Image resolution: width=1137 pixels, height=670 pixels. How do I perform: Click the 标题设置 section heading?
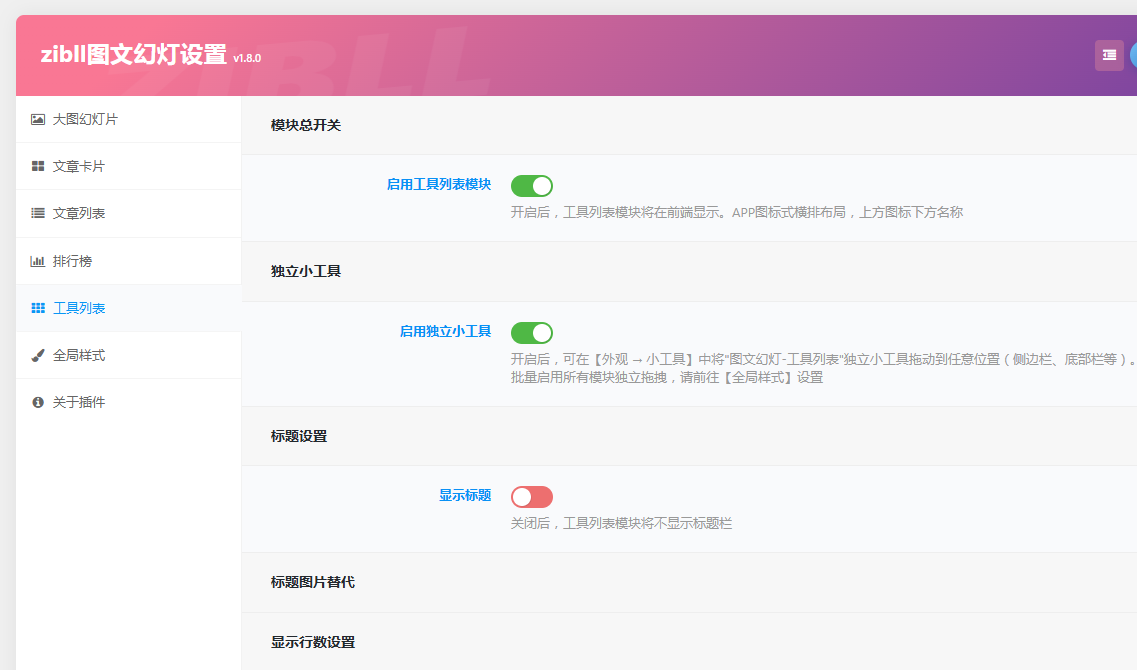299,437
